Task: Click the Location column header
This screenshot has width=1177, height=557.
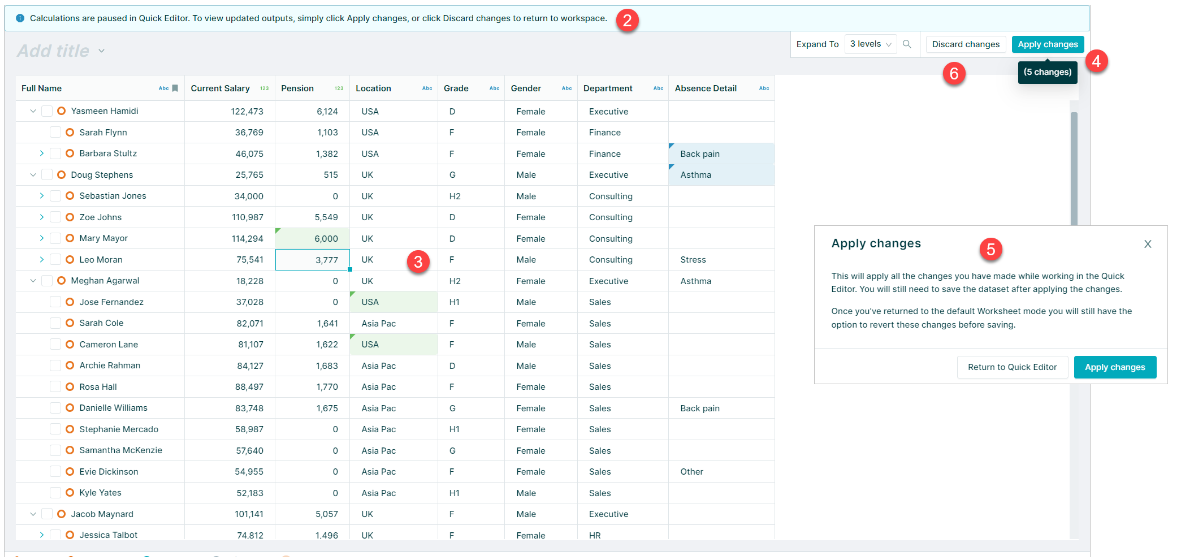Action: coord(393,88)
